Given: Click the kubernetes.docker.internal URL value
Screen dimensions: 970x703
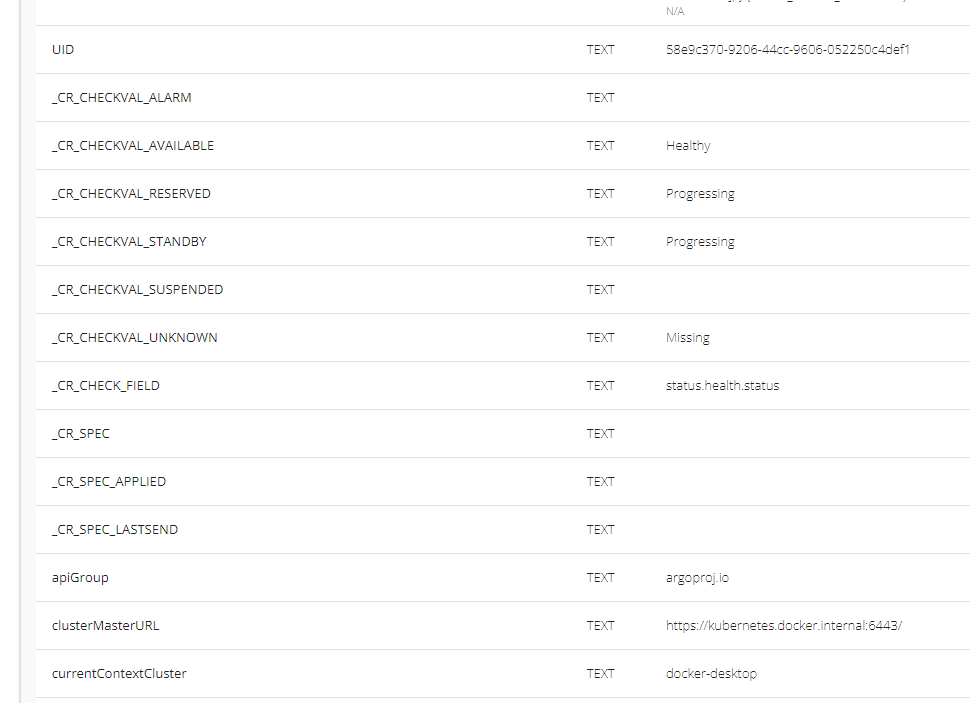Looking at the screenshot, I should 784,625.
